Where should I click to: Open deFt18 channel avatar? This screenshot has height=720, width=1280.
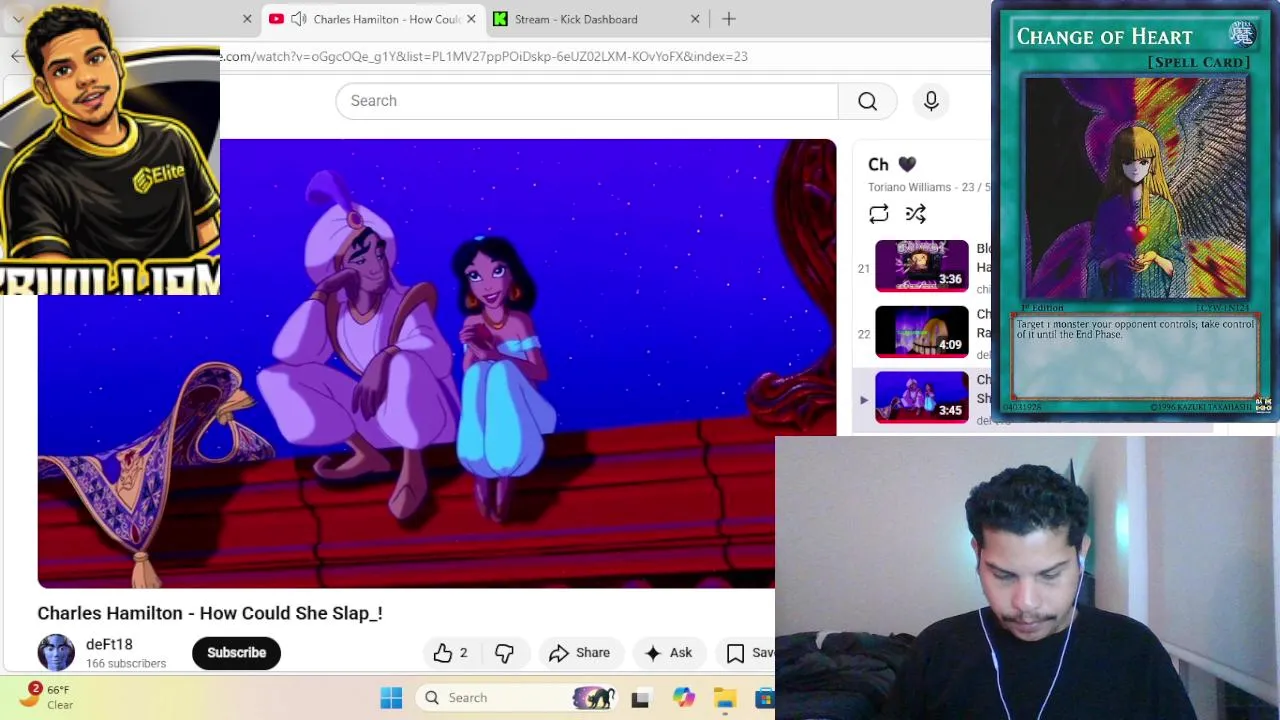coord(56,652)
